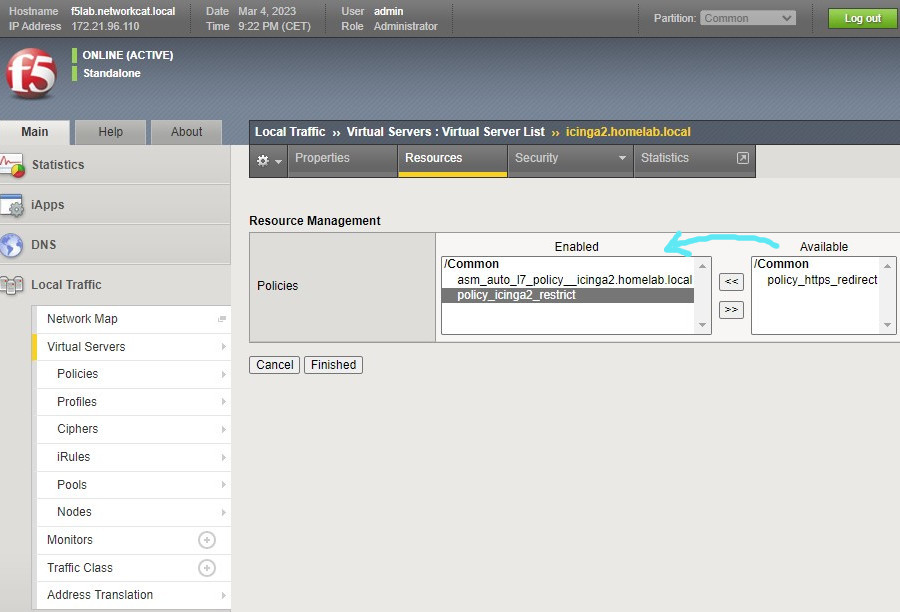
Task: Open iRules menu item
Action: pos(134,458)
